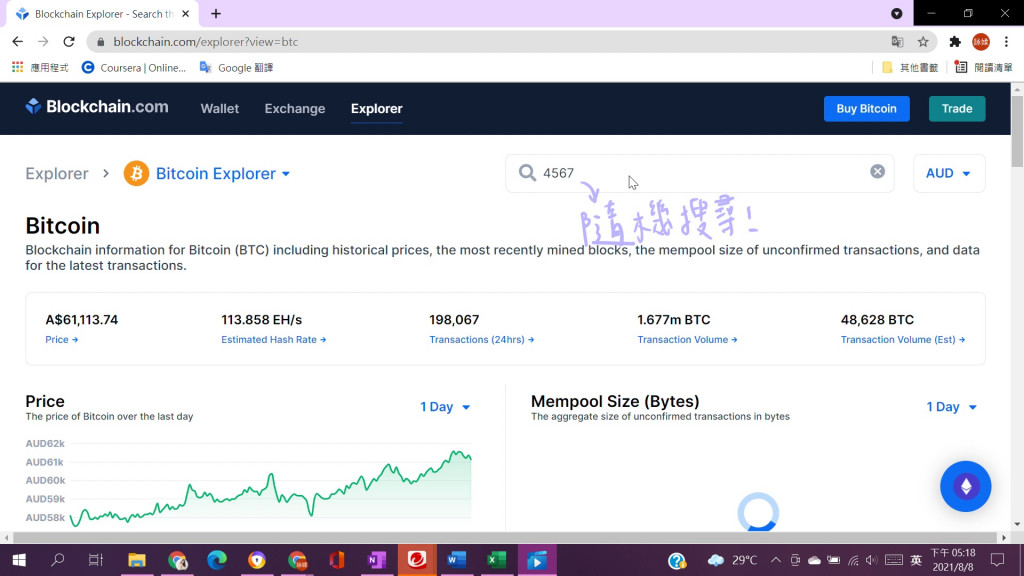Image resolution: width=1024 pixels, height=576 pixels.
Task: Click the floating Ethereum chat bubble
Action: tap(965, 487)
